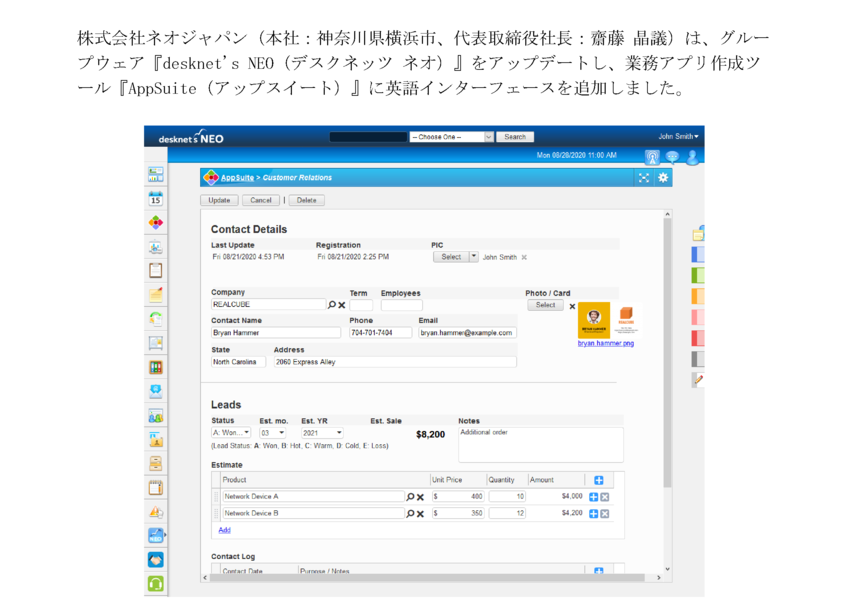Image resolution: width=849 pixels, height=600 pixels.
Task: Click the Cancel button
Action: pos(261,200)
